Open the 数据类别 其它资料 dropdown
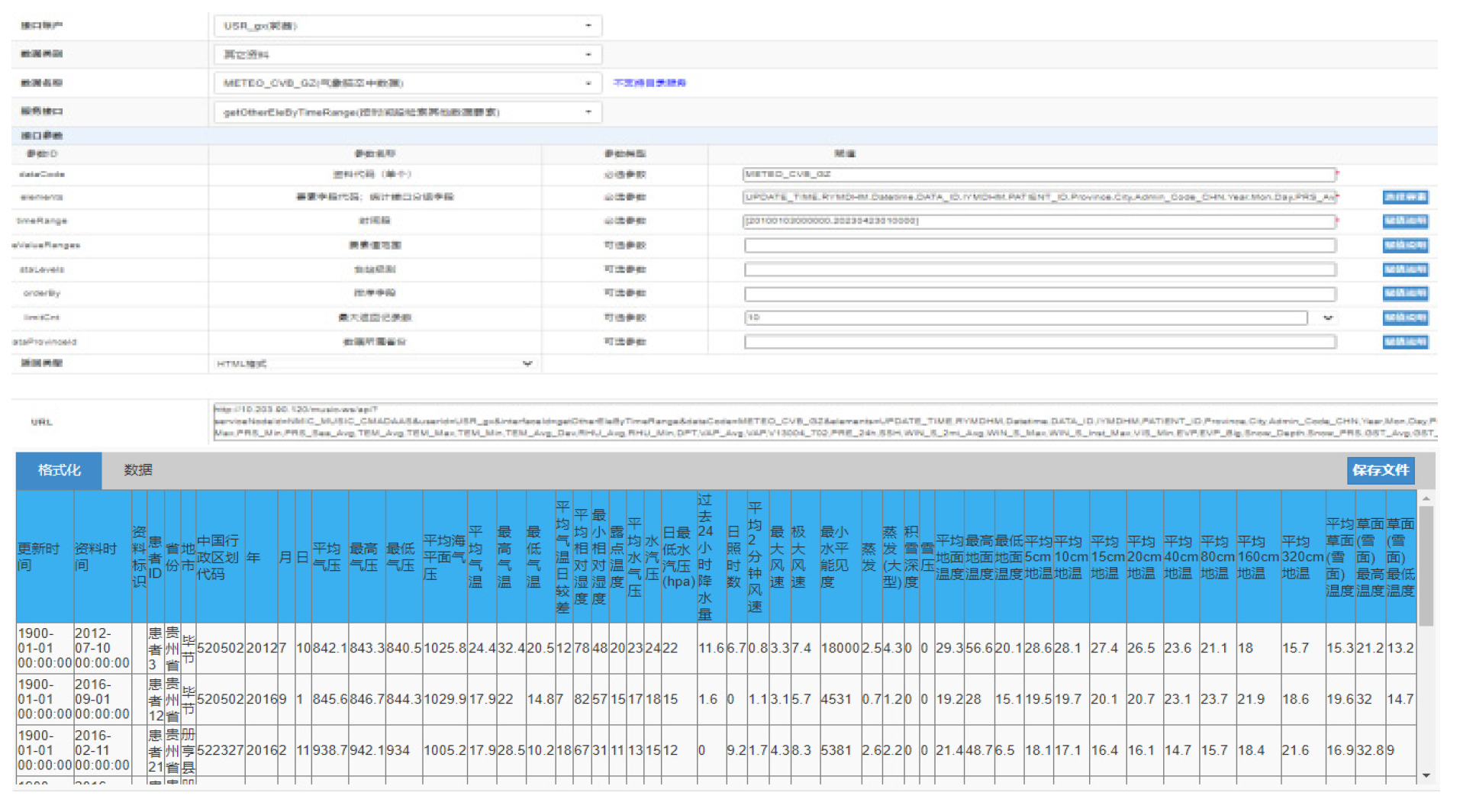This screenshot has height=812, width=1460. (x=588, y=53)
